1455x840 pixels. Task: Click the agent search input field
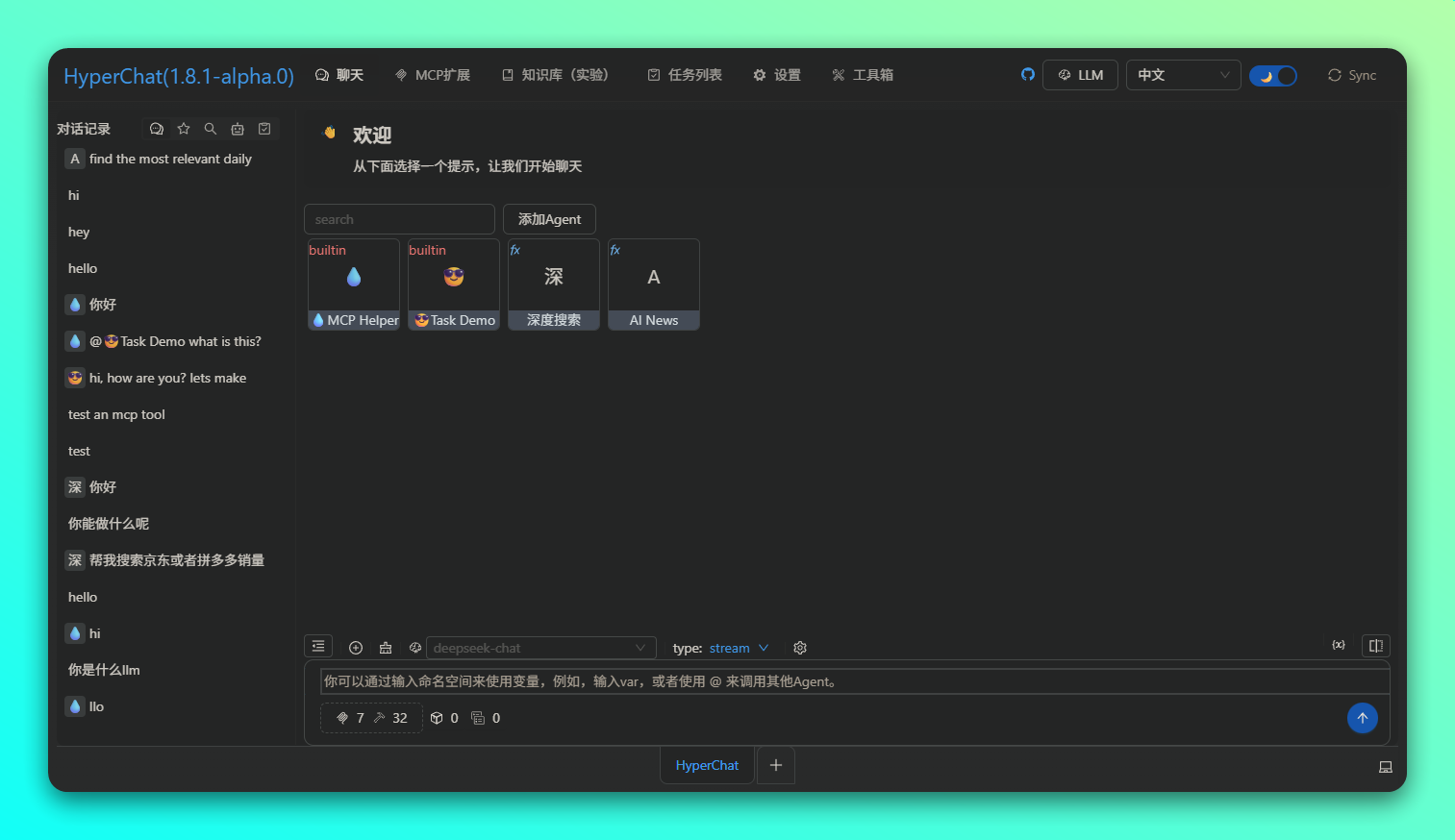pos(399,219)
